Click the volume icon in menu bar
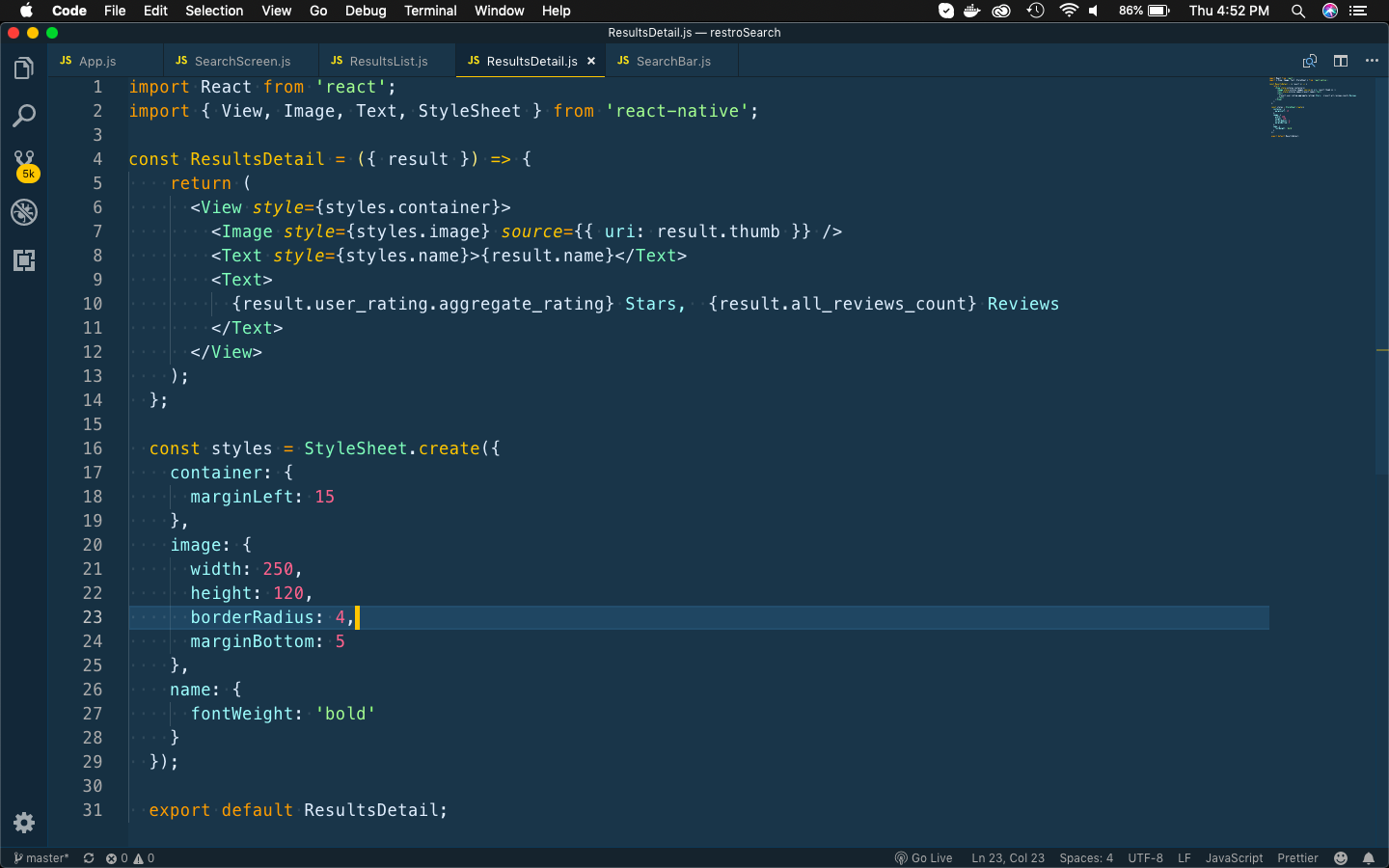1389x868 pixels. [1094, 11]
